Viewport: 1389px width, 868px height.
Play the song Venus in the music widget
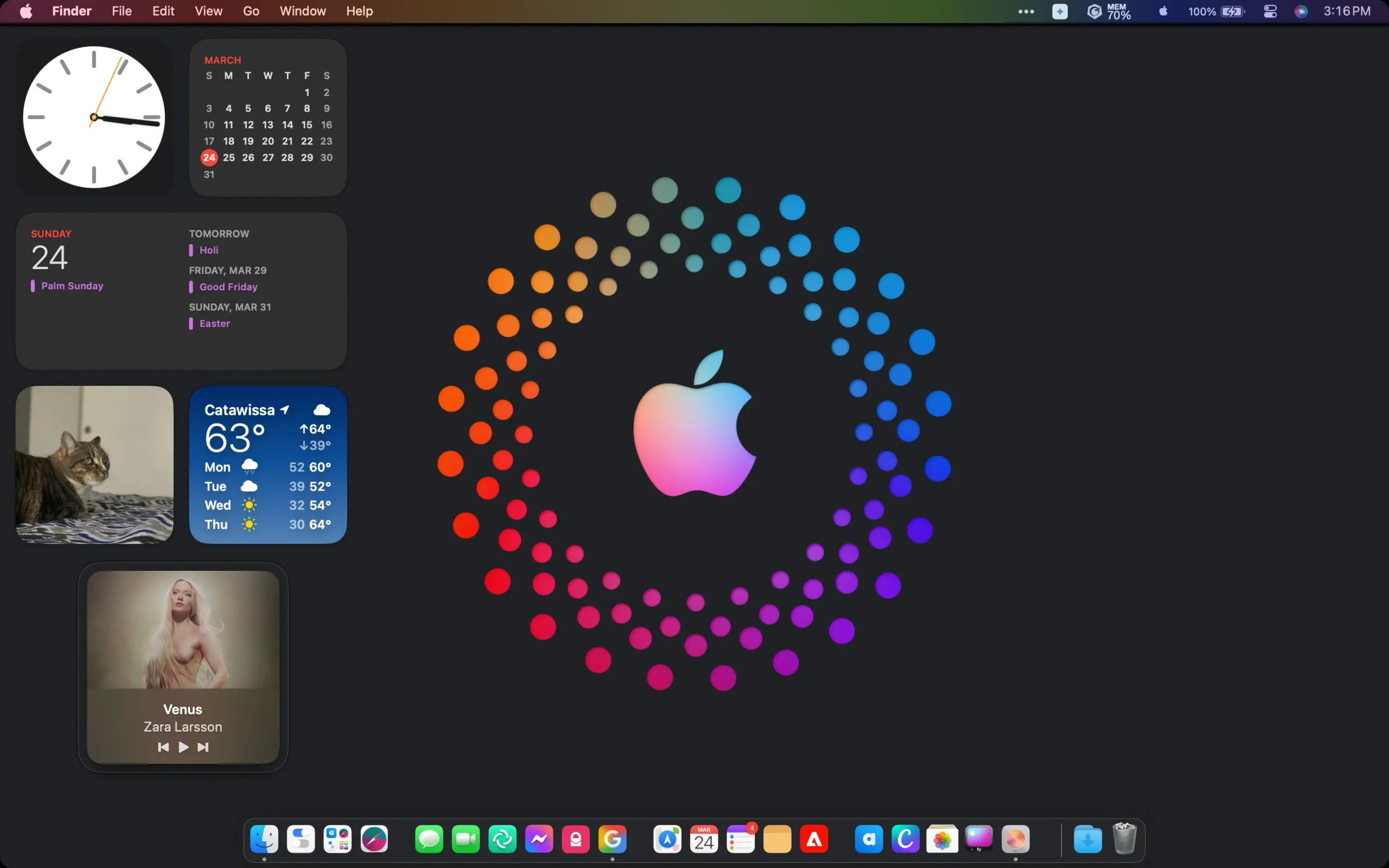tap(183, 747)
